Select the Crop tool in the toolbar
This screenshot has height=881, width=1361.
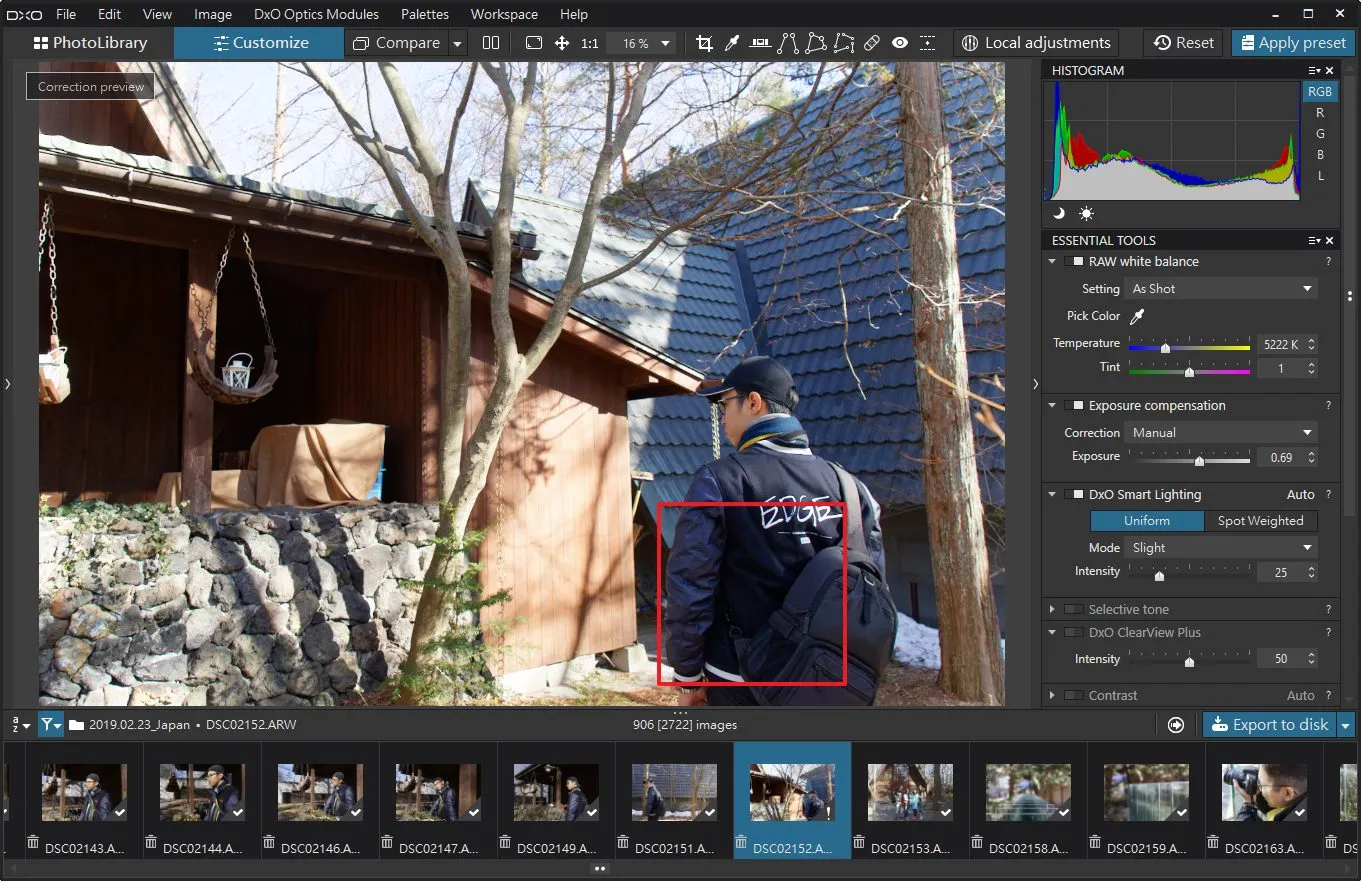click(705, 43)
